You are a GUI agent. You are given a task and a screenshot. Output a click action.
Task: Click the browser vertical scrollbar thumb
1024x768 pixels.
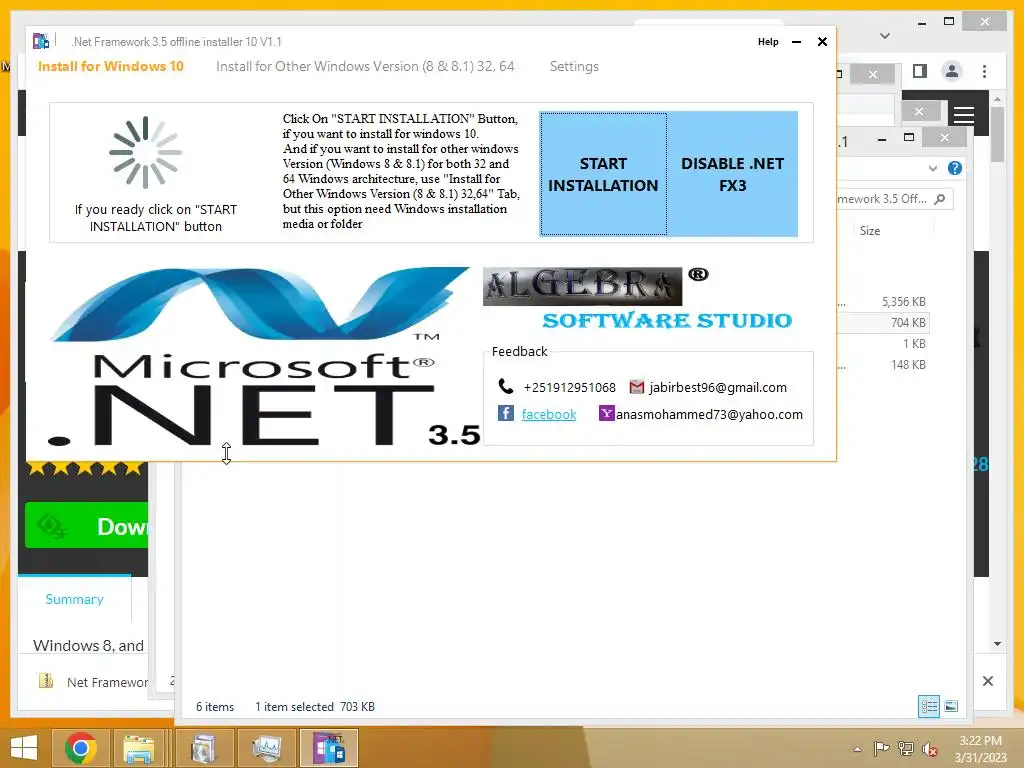tap(997, 135)
